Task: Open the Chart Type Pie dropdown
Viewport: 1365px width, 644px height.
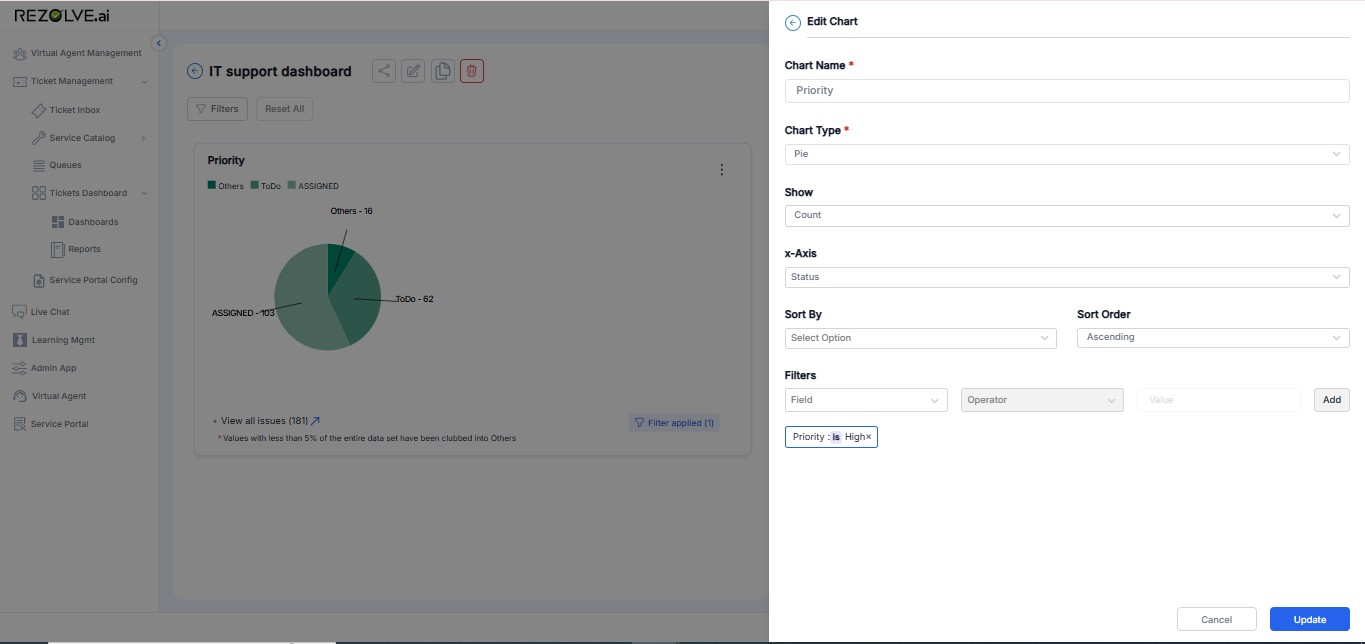Action: (1067, 154)
